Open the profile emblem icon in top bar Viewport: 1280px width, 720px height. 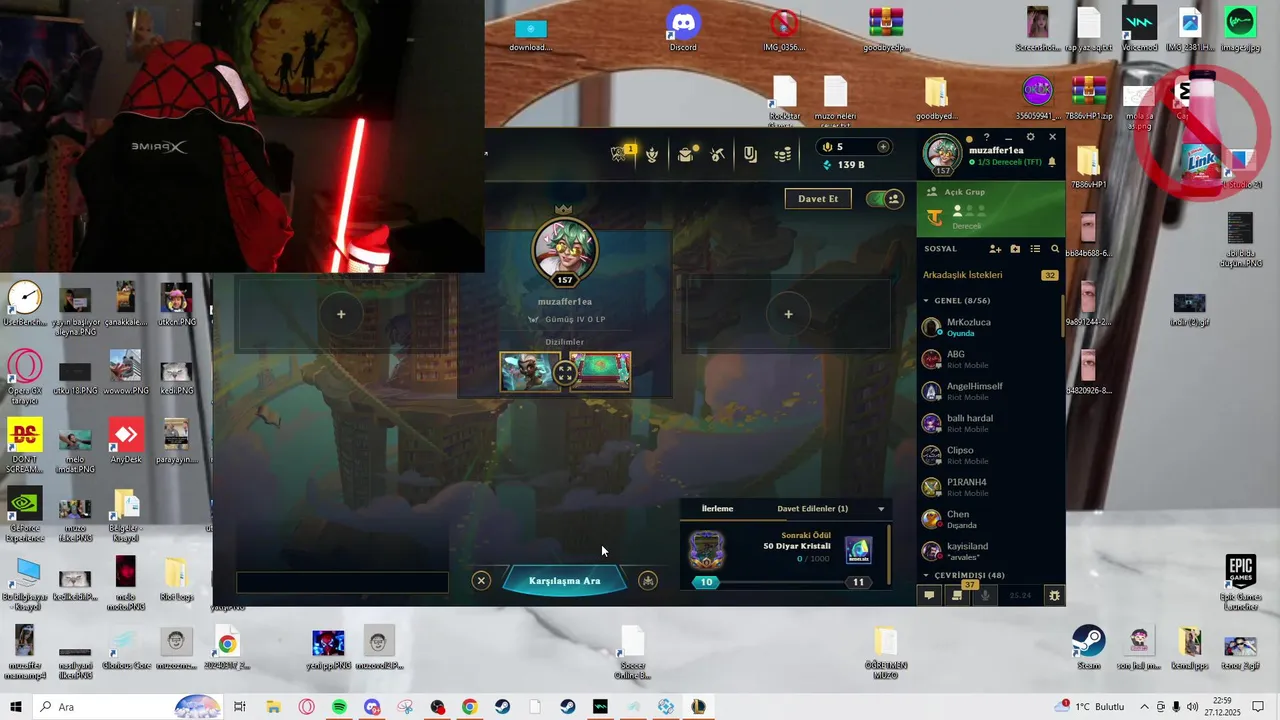[x=652, y=155]
